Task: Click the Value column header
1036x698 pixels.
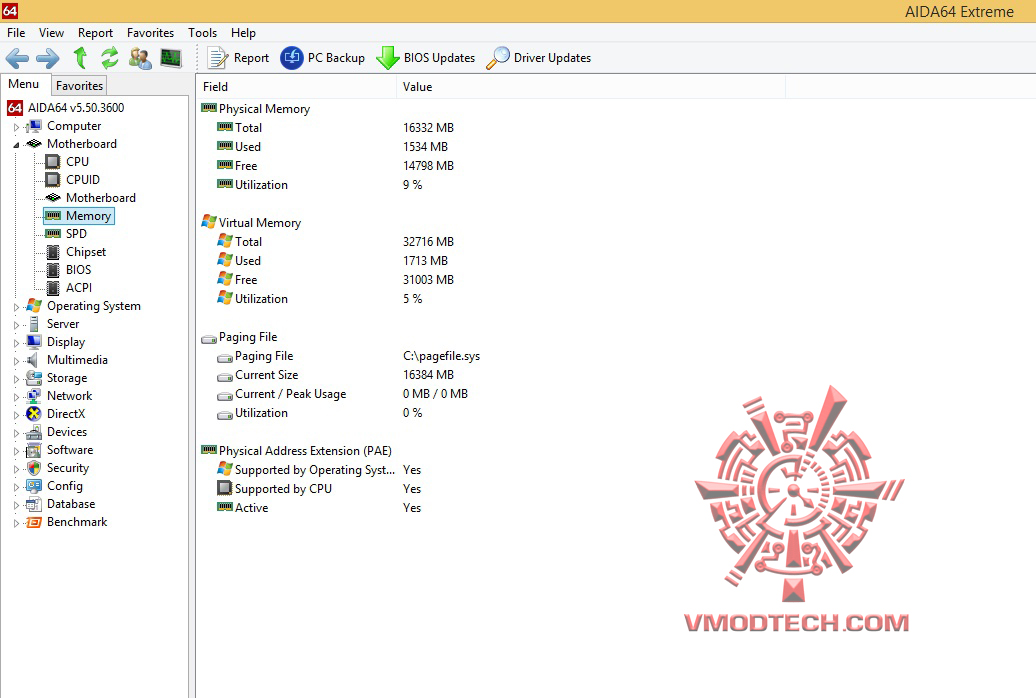Action: tap(591, 87)
